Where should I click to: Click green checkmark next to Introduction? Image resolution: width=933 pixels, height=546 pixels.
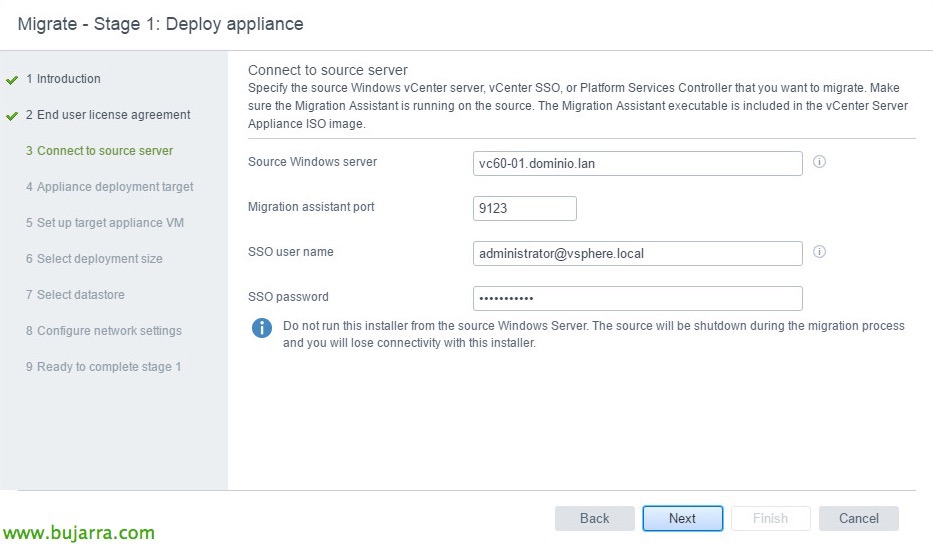coord(12,79)
